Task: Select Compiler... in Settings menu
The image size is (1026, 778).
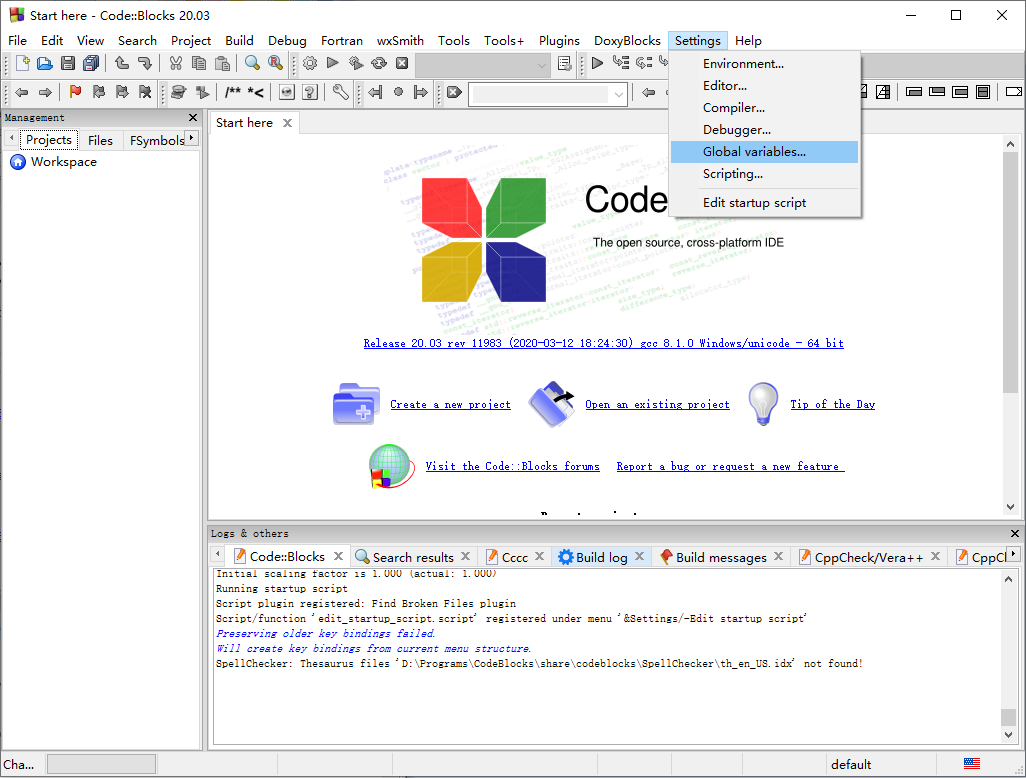Action: pyautogui.click(x=764, y=107)
